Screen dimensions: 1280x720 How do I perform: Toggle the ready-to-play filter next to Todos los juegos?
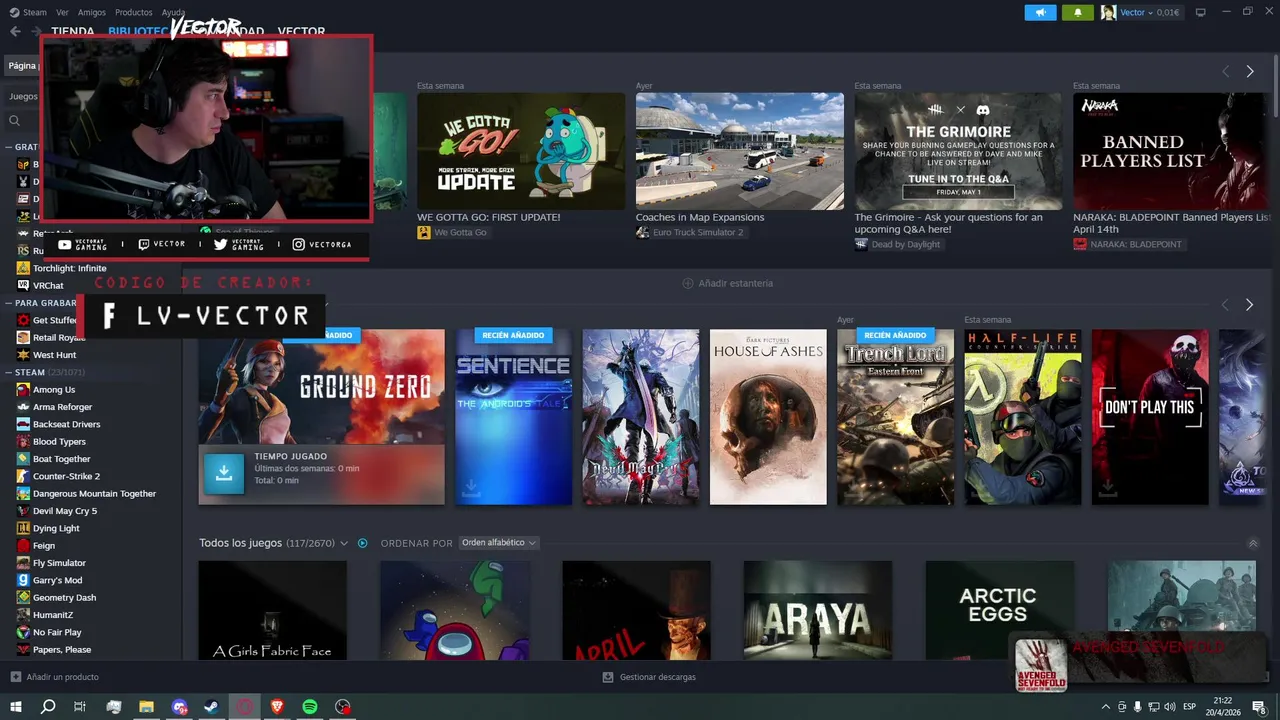coord(362,543)
